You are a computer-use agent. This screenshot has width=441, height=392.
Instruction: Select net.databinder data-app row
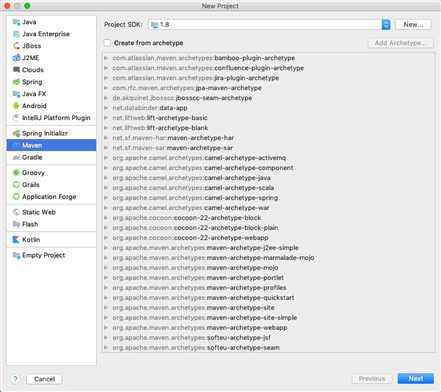269,108
